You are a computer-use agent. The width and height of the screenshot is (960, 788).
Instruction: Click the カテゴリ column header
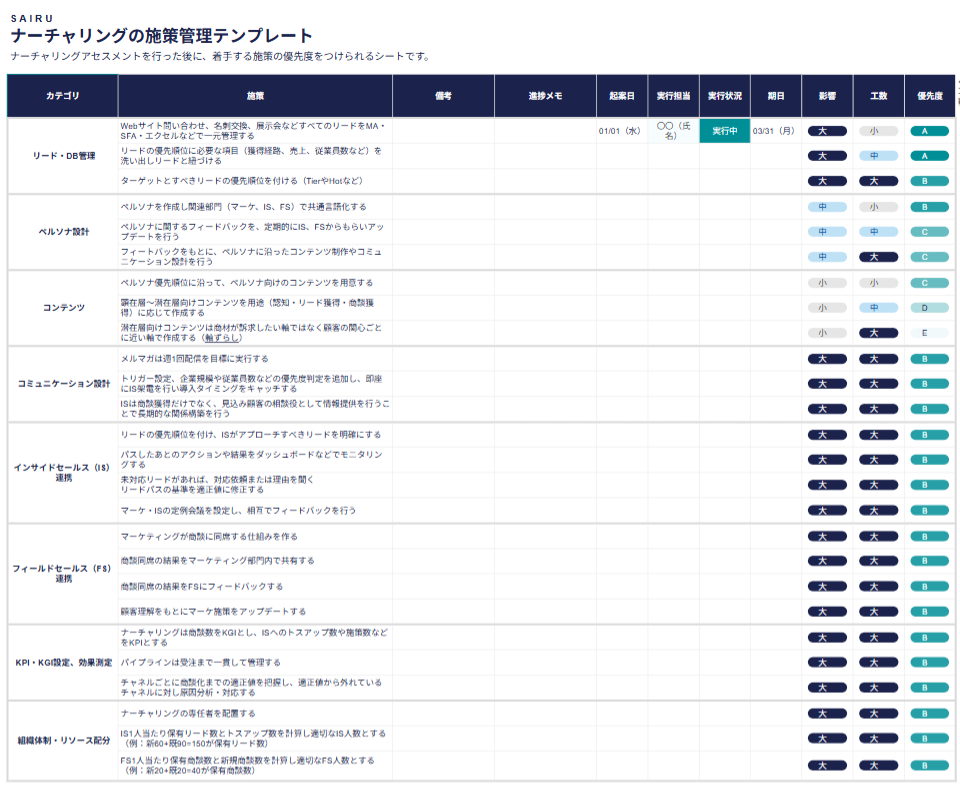pyautogui.click(x=62, y=96)
